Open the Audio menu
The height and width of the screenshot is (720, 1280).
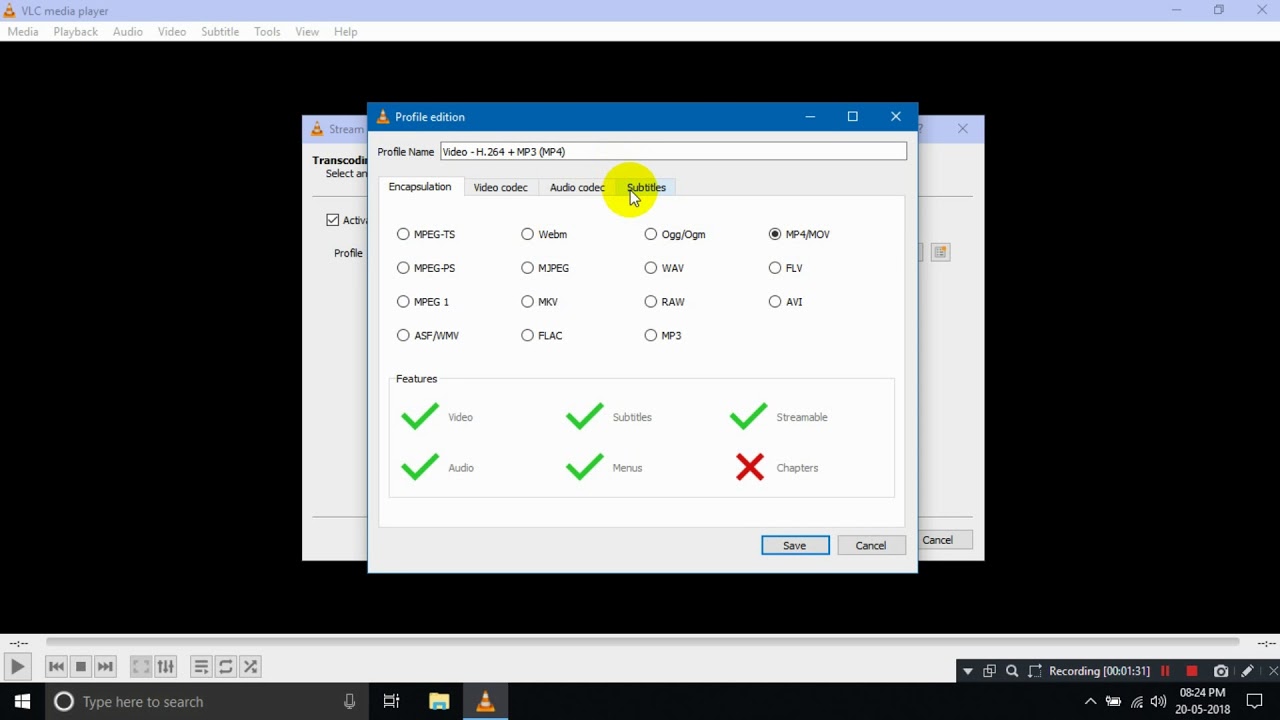127,32
